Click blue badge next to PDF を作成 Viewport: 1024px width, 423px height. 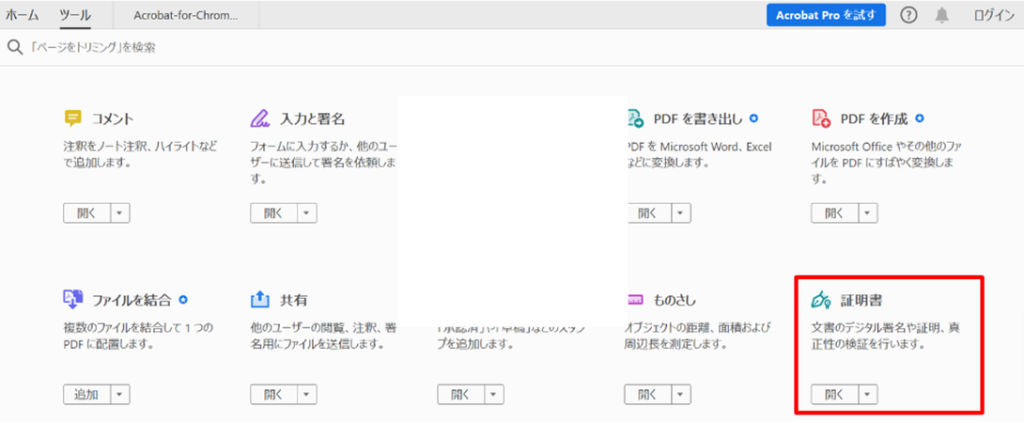point(920,119)
